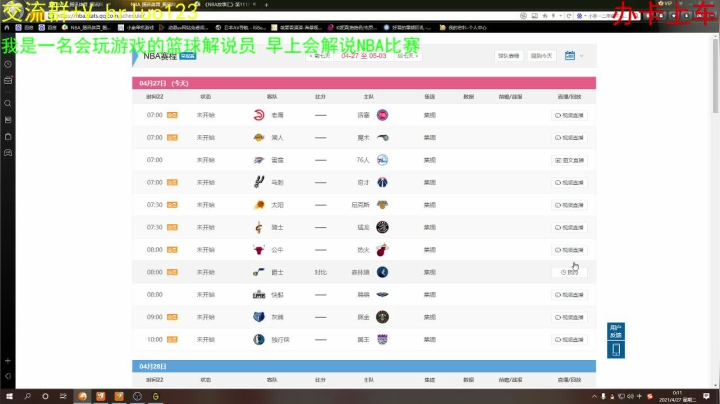Click the Grizzlies team logo
The width and height of the screenshot is (720, 404).
[259, 317]
